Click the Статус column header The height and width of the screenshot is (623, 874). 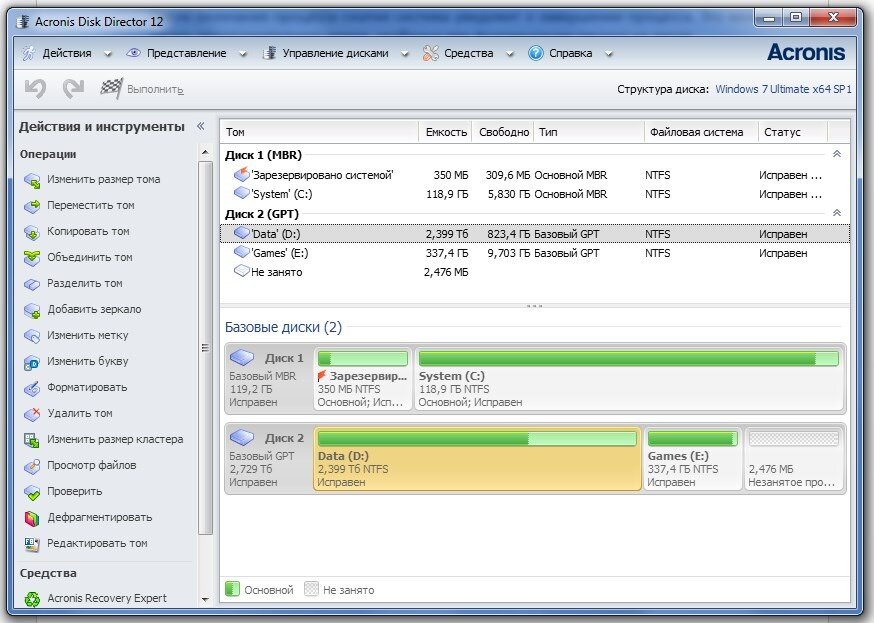click(793, 132)
